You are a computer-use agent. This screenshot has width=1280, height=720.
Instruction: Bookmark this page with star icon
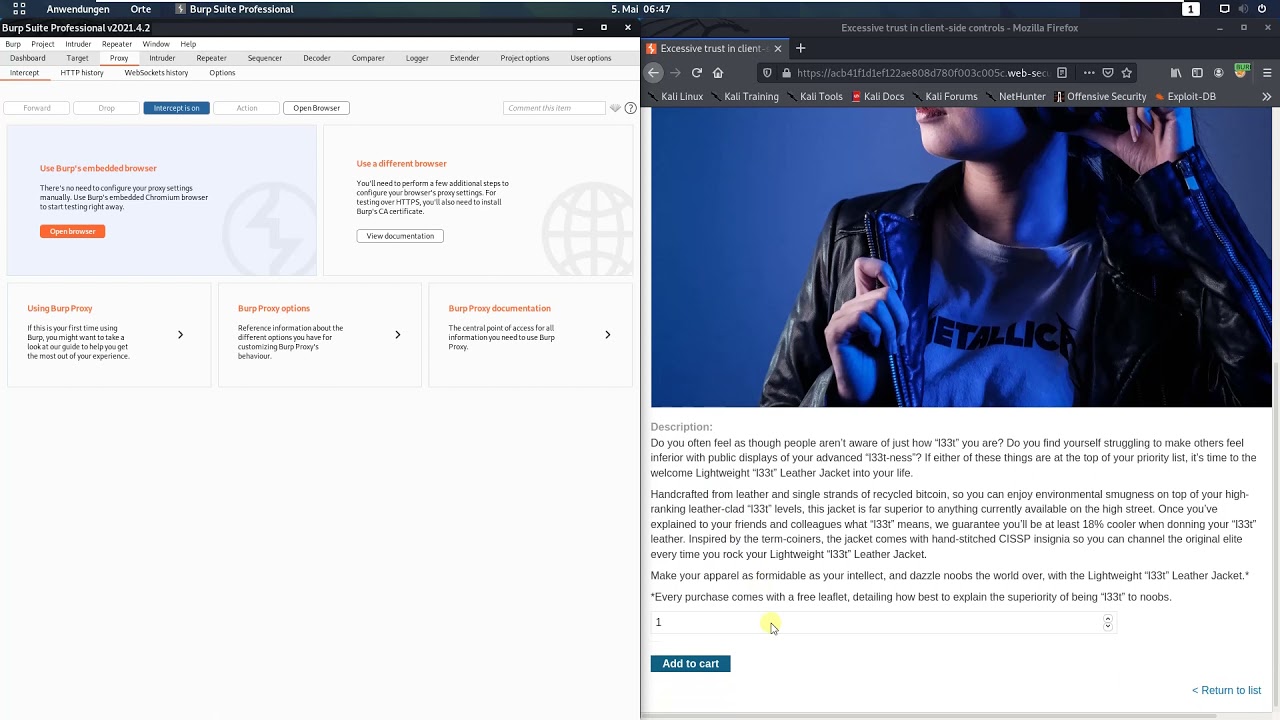point(1127,73)
